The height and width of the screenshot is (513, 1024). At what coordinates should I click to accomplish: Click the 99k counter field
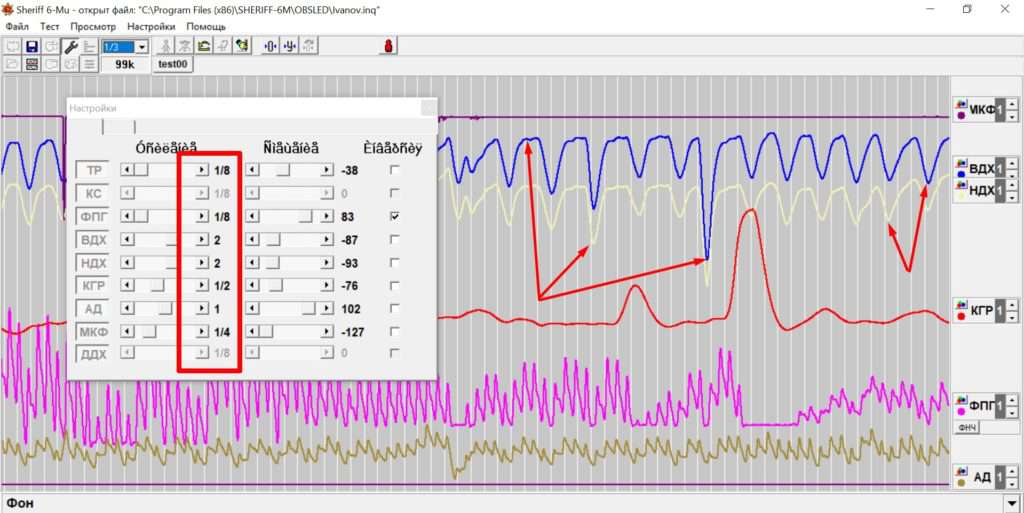(125, 64)
